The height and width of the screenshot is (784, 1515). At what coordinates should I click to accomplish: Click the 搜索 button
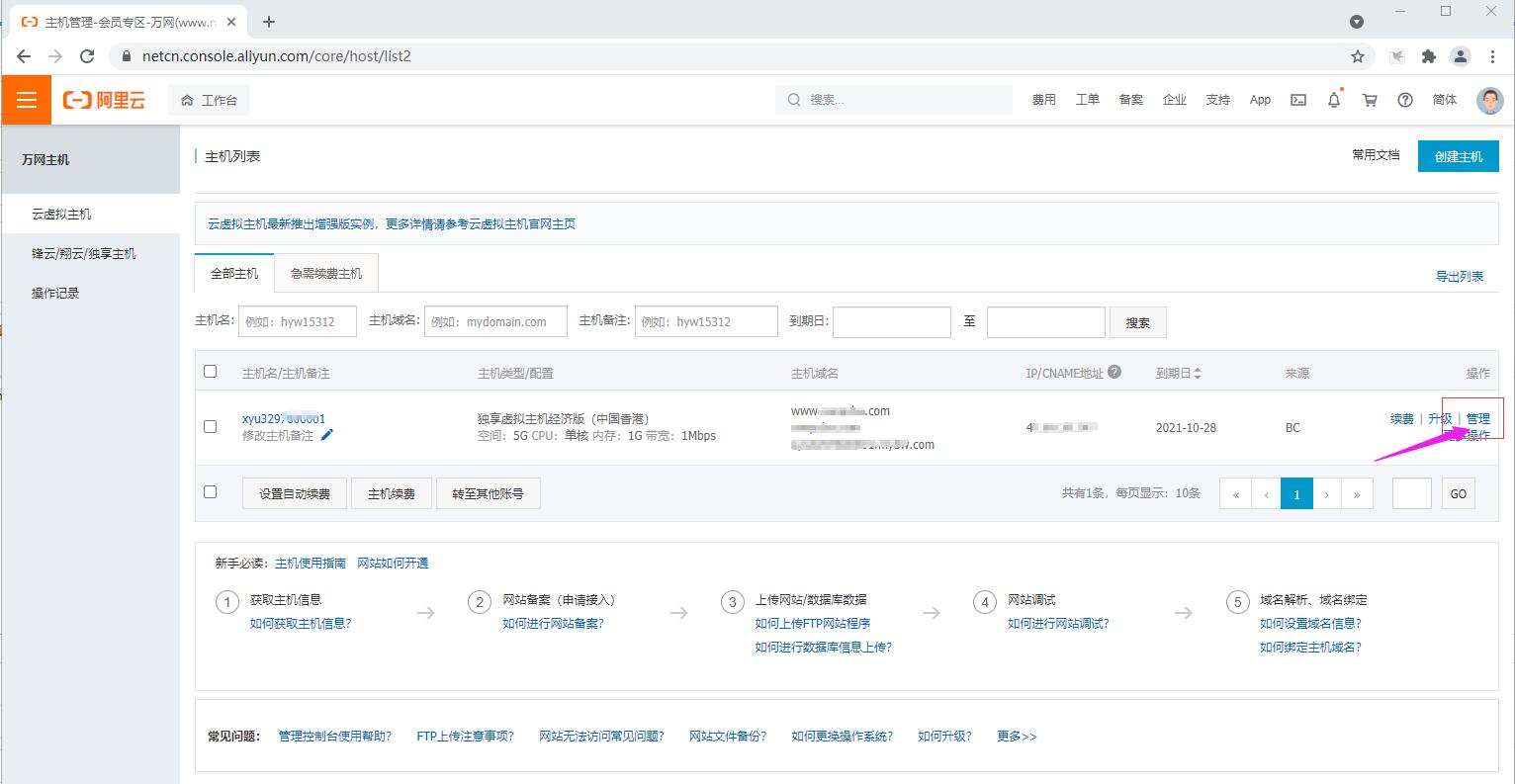[x=1138, y=322]
